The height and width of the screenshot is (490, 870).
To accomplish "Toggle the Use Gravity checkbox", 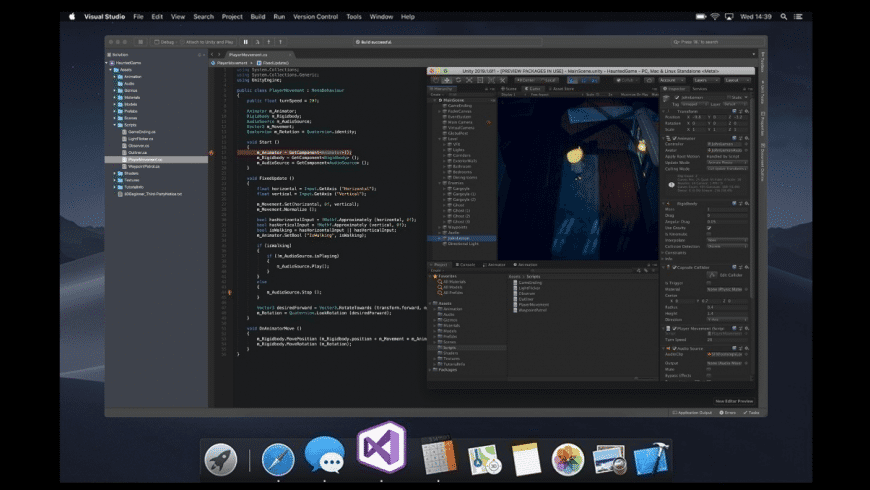I will pyautogui.click(x=709, y=228).
